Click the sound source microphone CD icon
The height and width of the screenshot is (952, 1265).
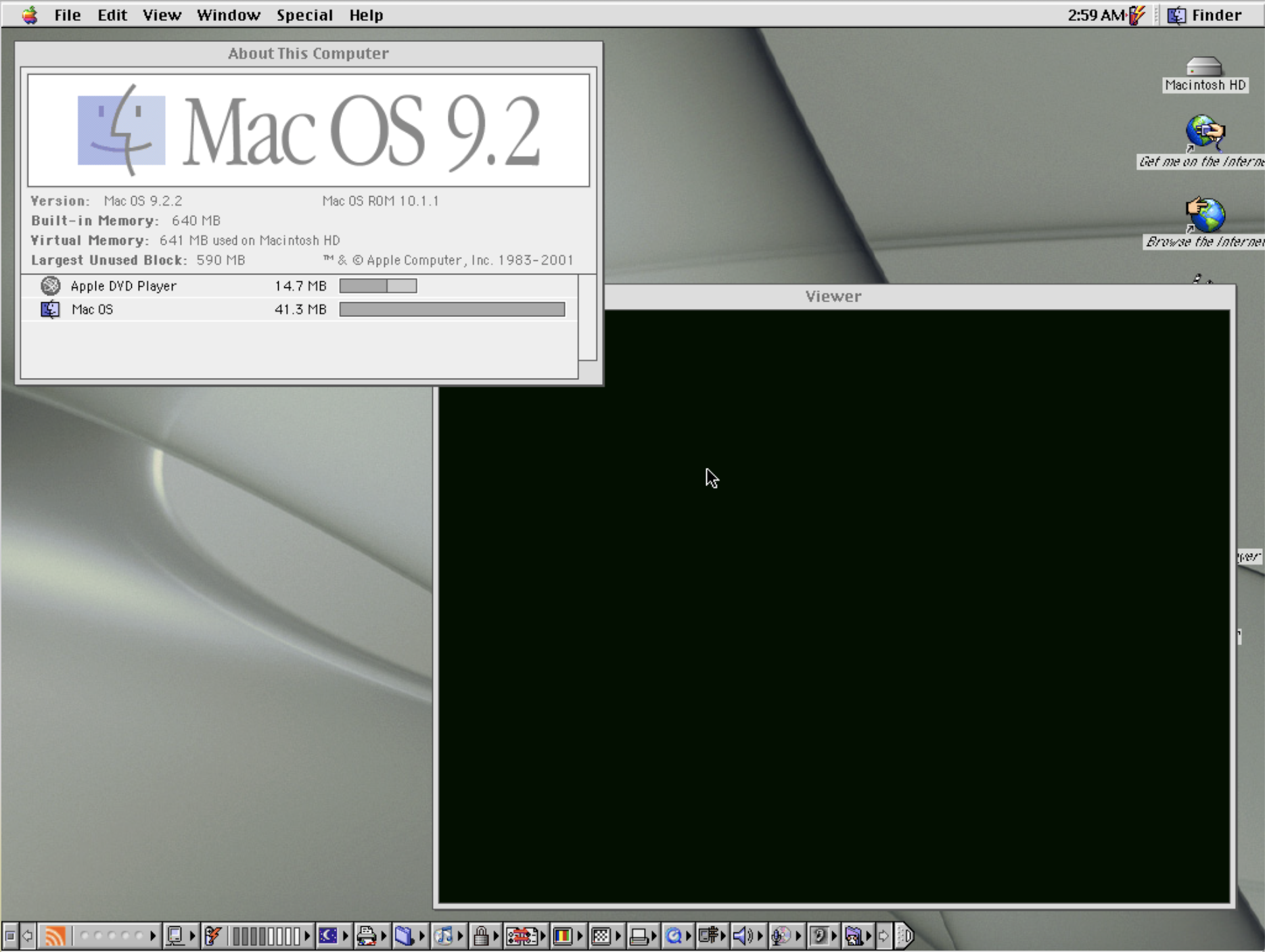click(x=781, y=936)
